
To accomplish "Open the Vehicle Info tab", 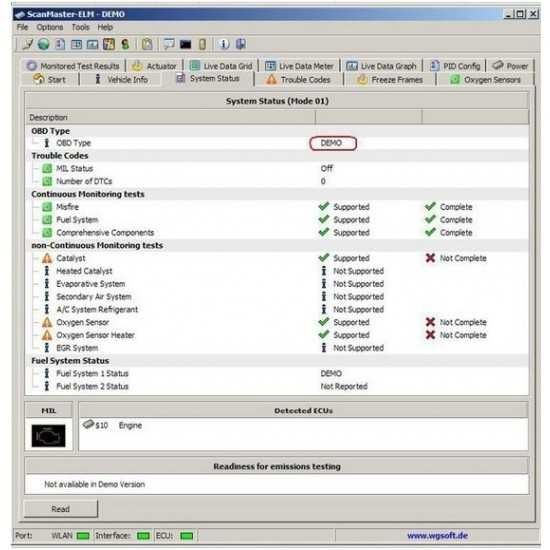I will point(121,80).
